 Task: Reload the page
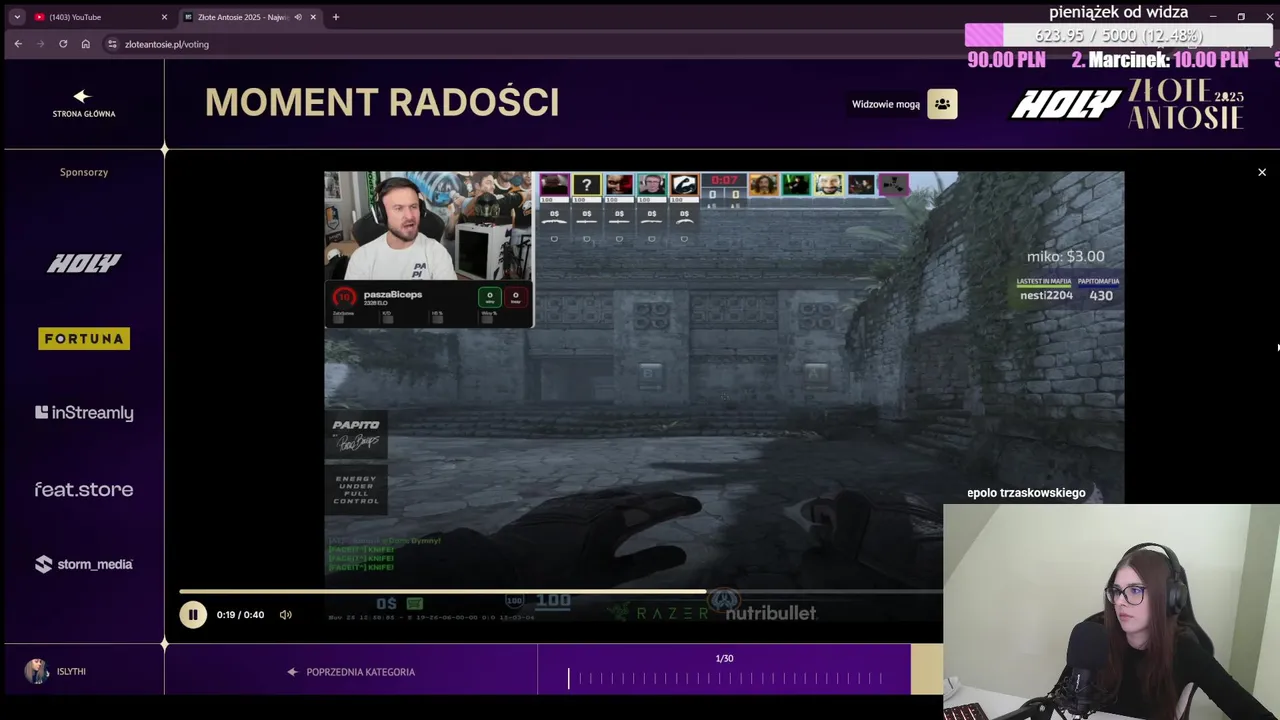[x=63, y=44]
